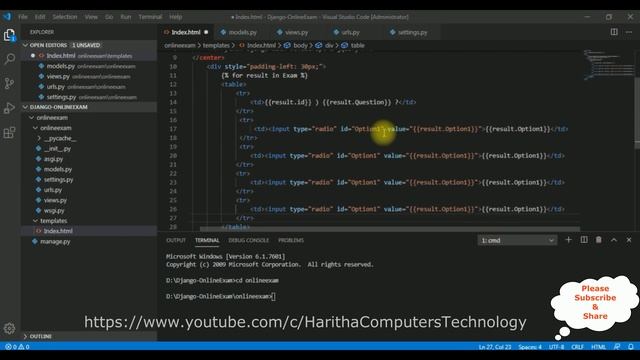Kill terminal with trash icon
The height and width of the screenshot is (360, 640).
point(599,240)
